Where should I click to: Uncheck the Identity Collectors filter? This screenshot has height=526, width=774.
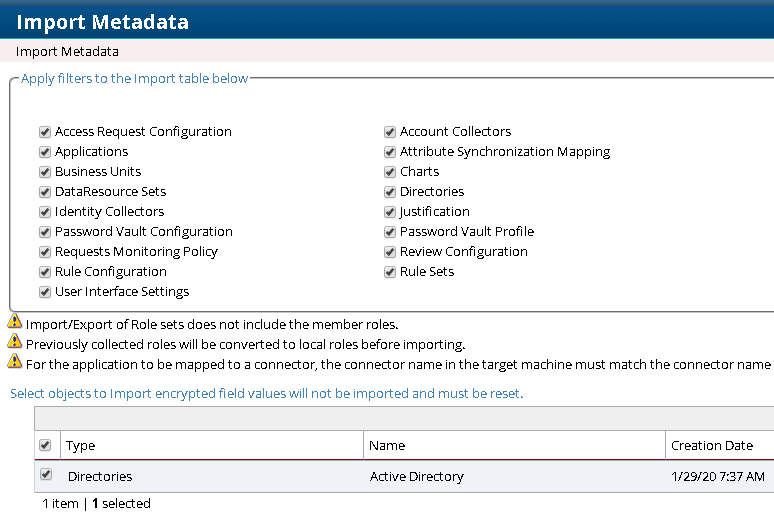click(x=45, y=212)
